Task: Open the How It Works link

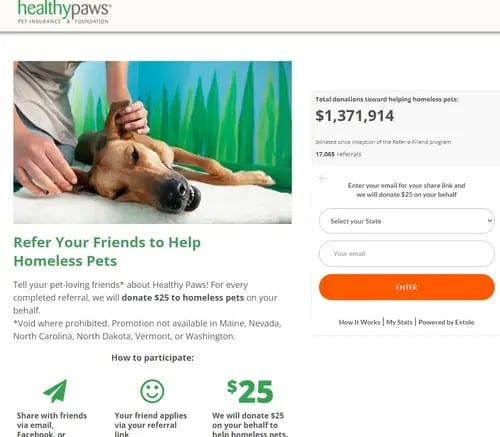Action: [359, 322]
